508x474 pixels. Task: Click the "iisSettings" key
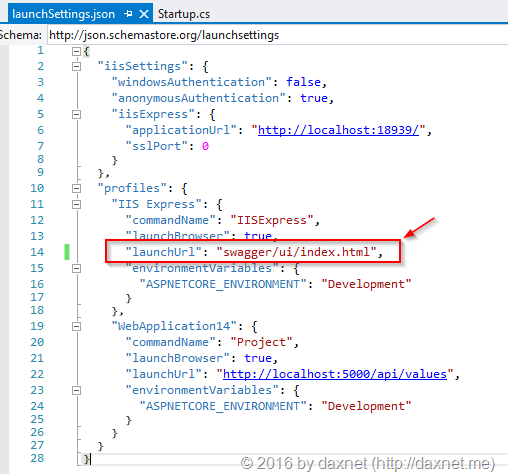(143, 66)
